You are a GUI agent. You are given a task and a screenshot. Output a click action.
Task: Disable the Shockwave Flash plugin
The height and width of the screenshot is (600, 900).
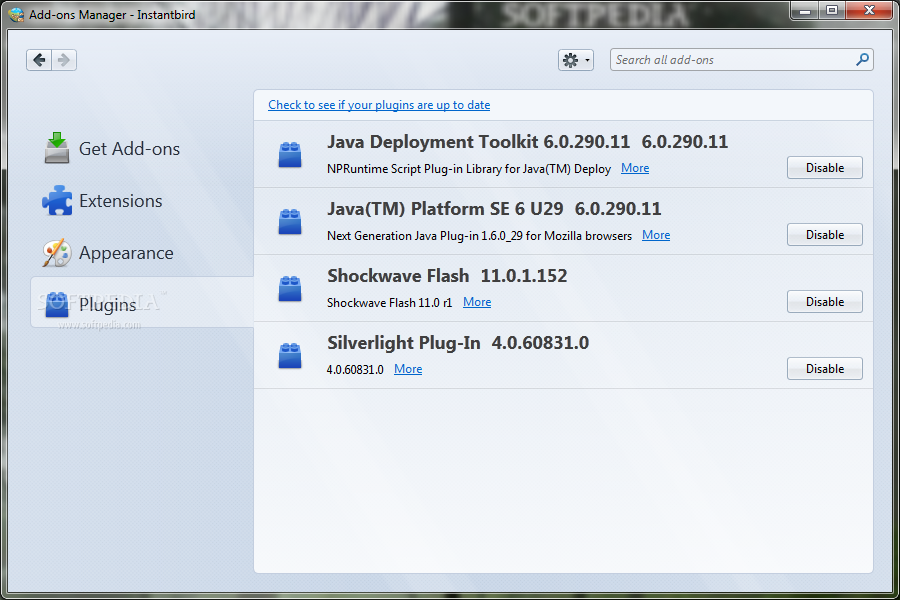coord(824,301)
